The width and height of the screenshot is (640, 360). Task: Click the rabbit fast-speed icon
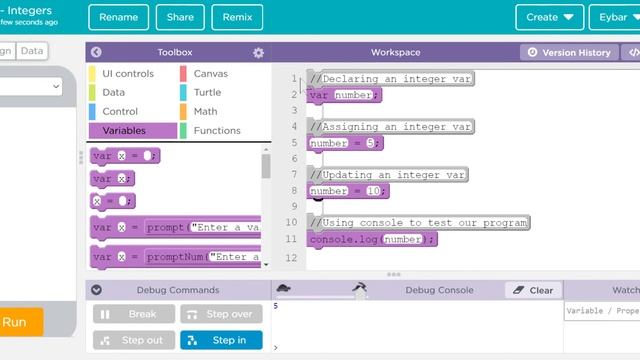coord(360,287)
